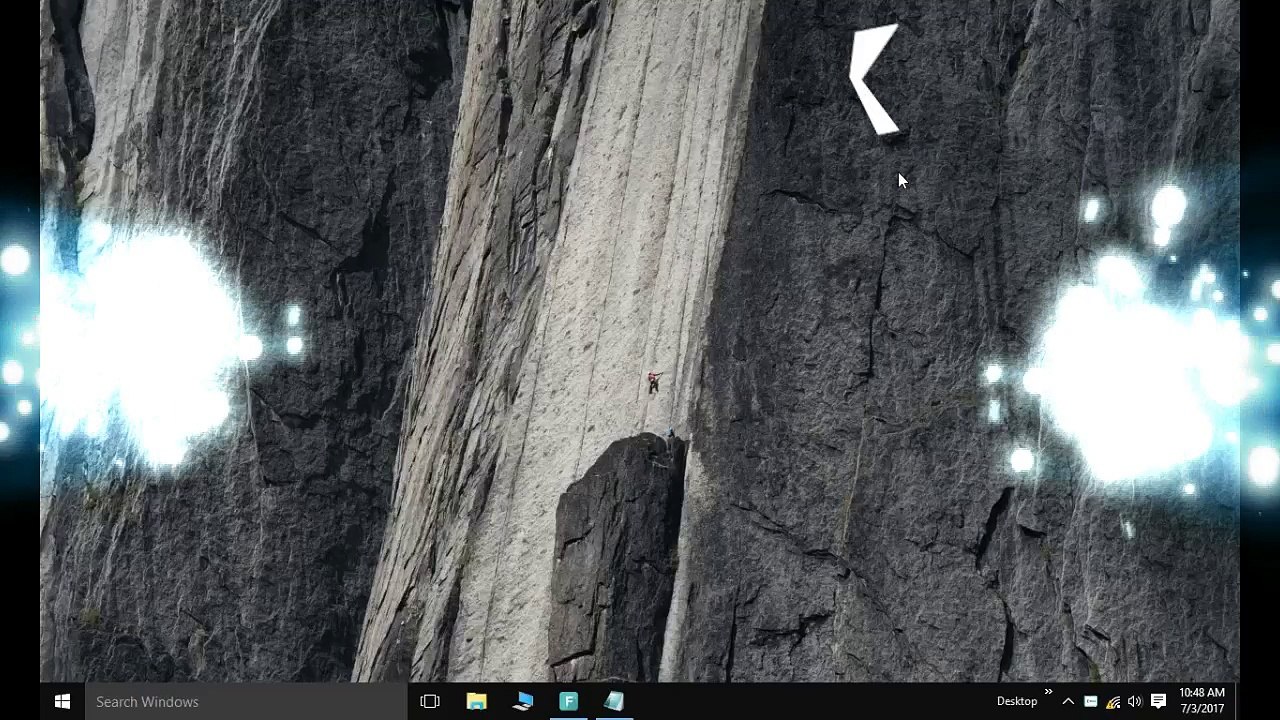Screen dimensions: 1280x720
Task: Switch to the teal F app on taskbar
Action: pos(568,701)
